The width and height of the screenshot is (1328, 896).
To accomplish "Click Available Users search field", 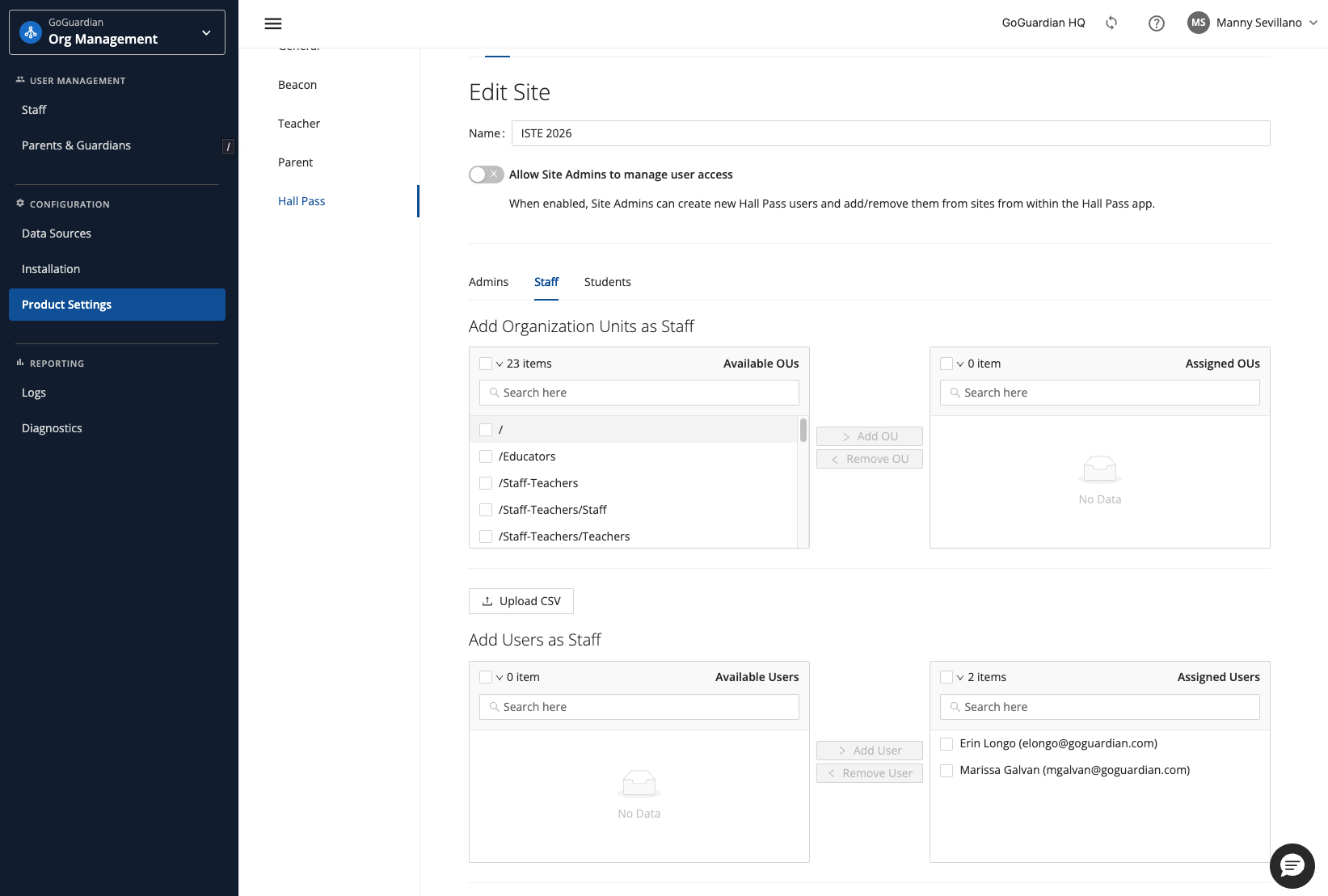I will pos(639,707).
